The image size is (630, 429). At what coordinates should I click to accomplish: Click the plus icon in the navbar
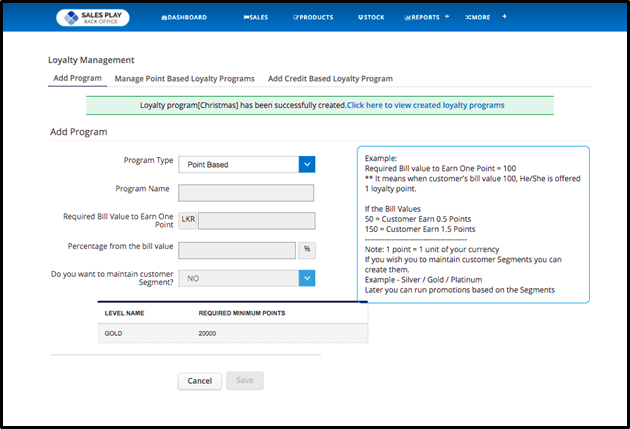504,17
